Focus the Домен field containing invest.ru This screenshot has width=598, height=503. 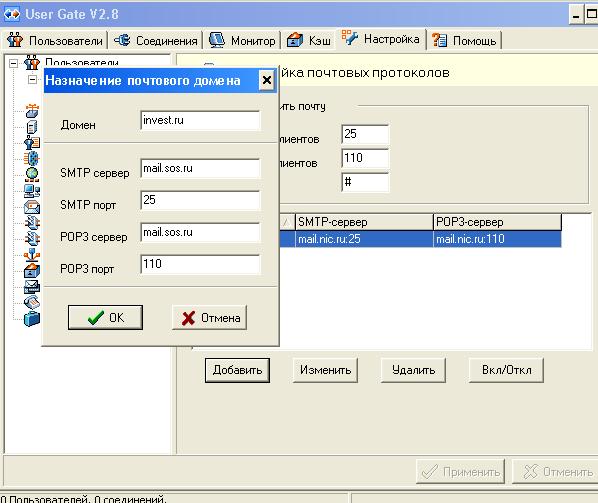[201, 121]
